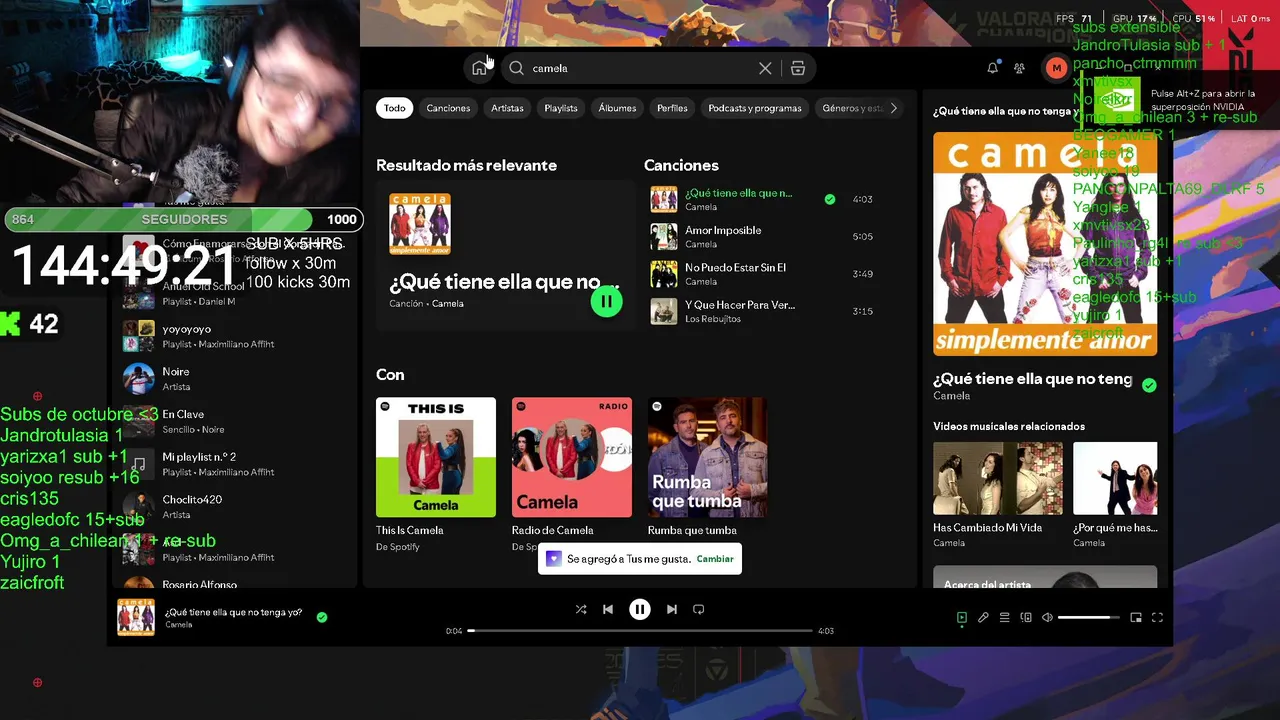Open the 'Has Cambiado Mi Vida' music video
Viewport: 1280px width, 720px height.
point(998,495)
